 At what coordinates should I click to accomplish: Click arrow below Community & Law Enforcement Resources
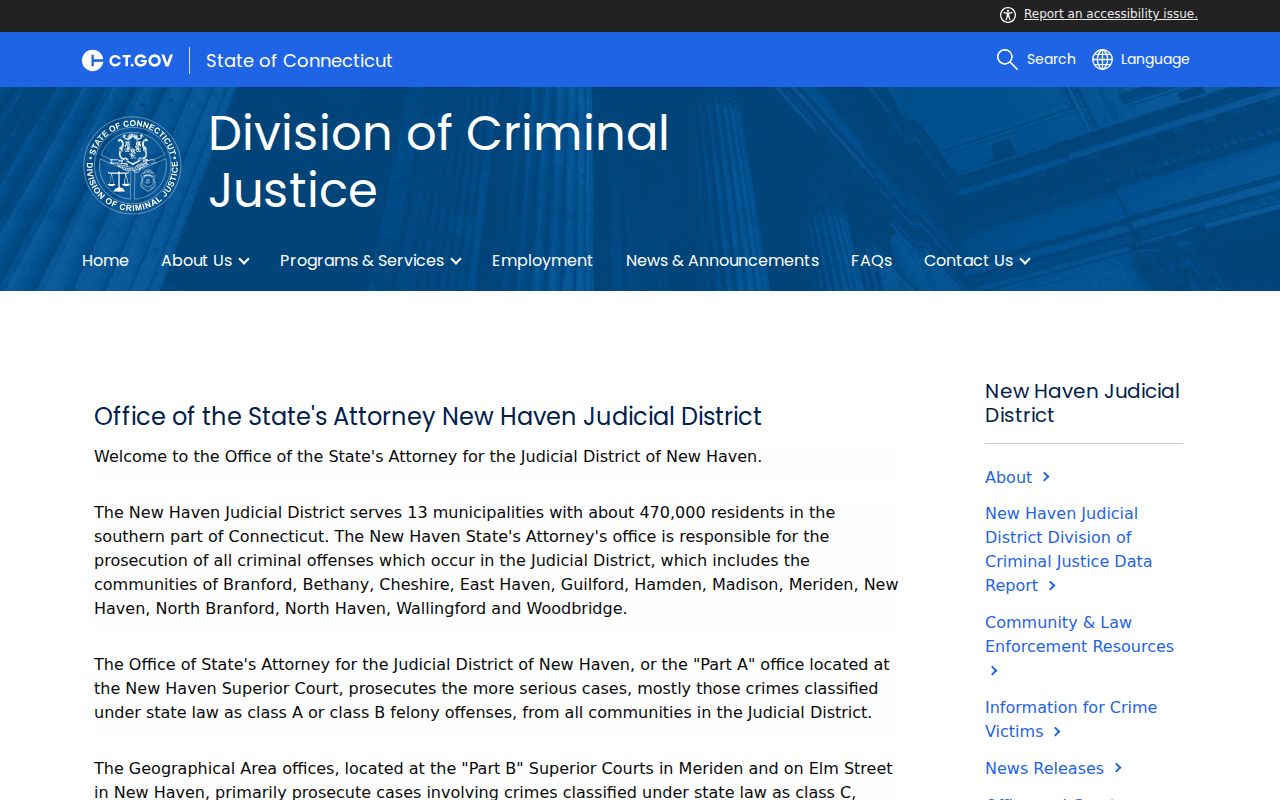(994, 671)
